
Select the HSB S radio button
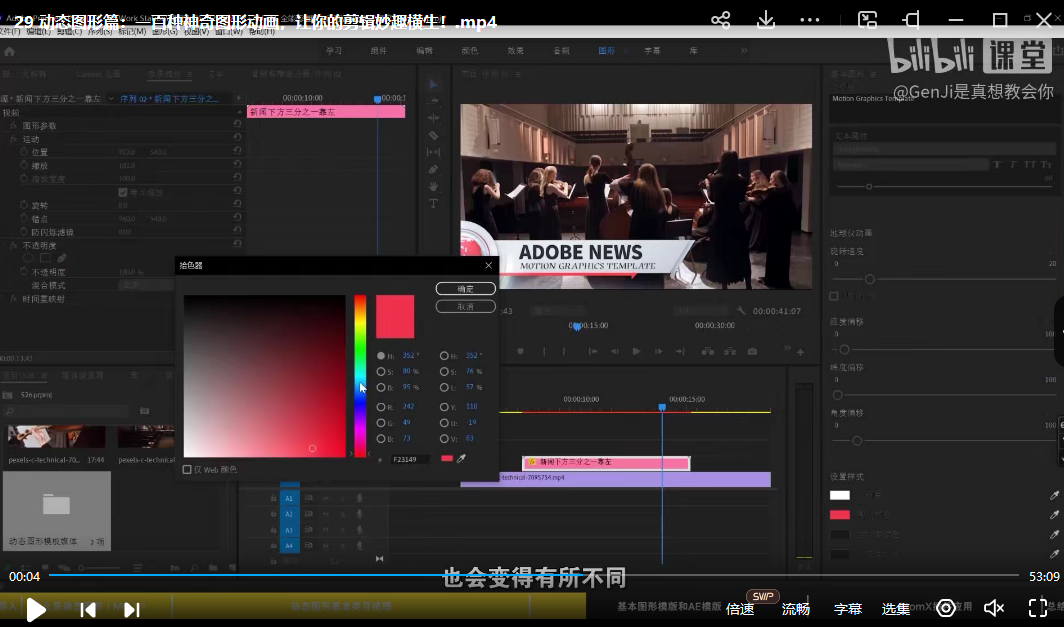point(381,371)
